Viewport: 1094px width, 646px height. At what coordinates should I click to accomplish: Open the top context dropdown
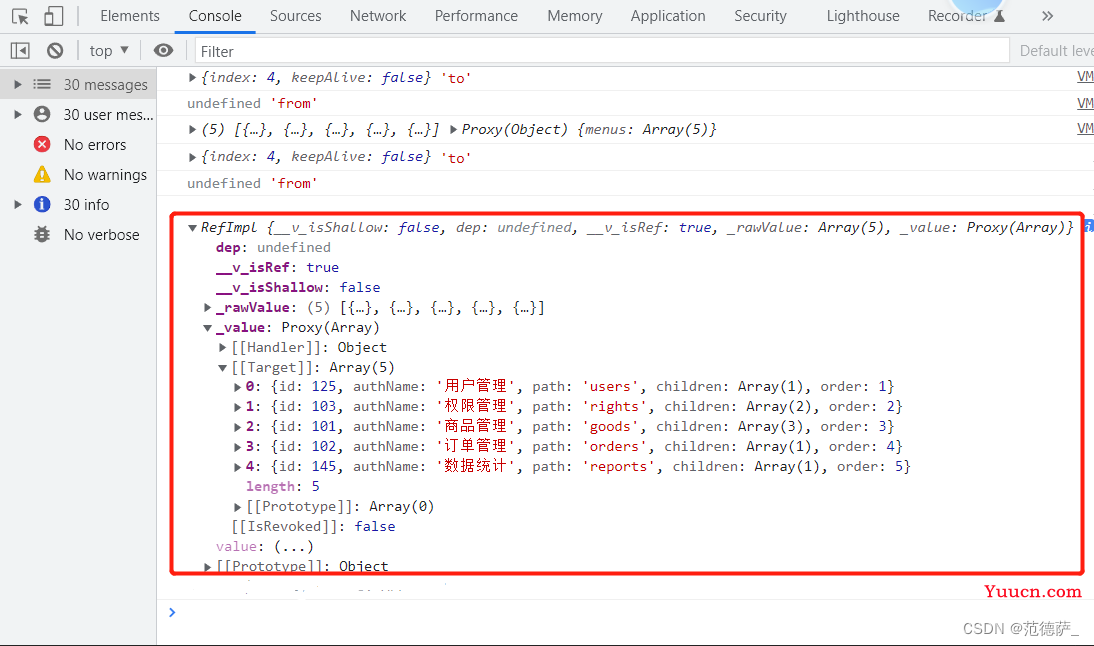pos(109,50)
